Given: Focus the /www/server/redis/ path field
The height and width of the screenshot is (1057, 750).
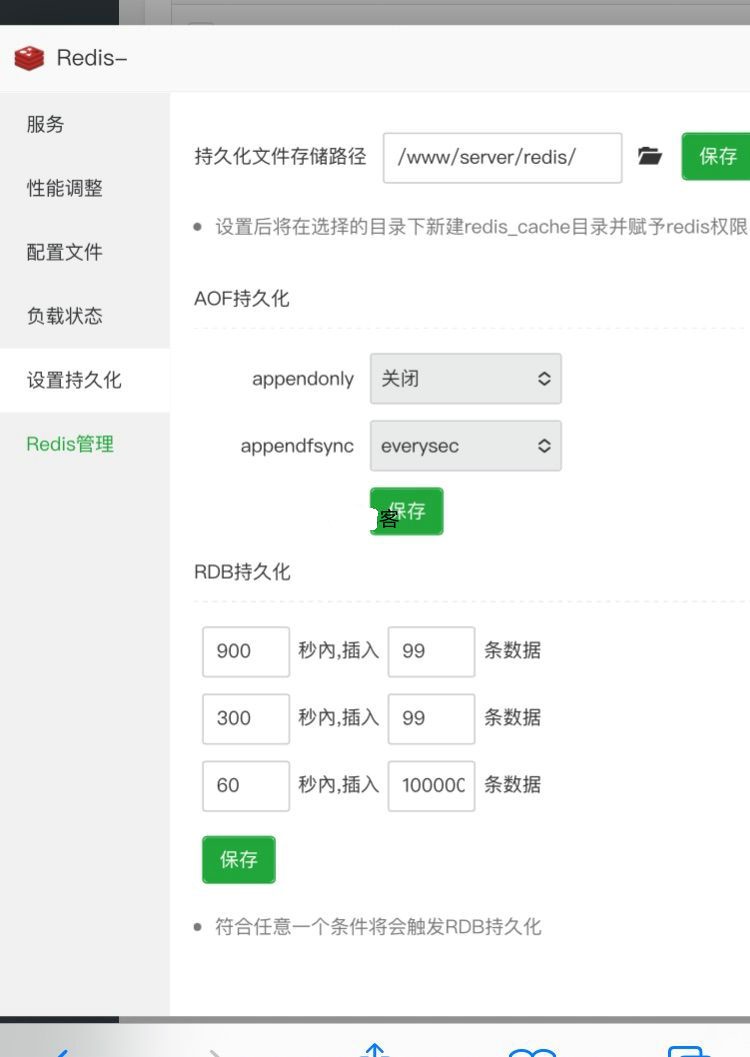Looking at the screenshot, I should pyautogui.click(x=502, y=157).
